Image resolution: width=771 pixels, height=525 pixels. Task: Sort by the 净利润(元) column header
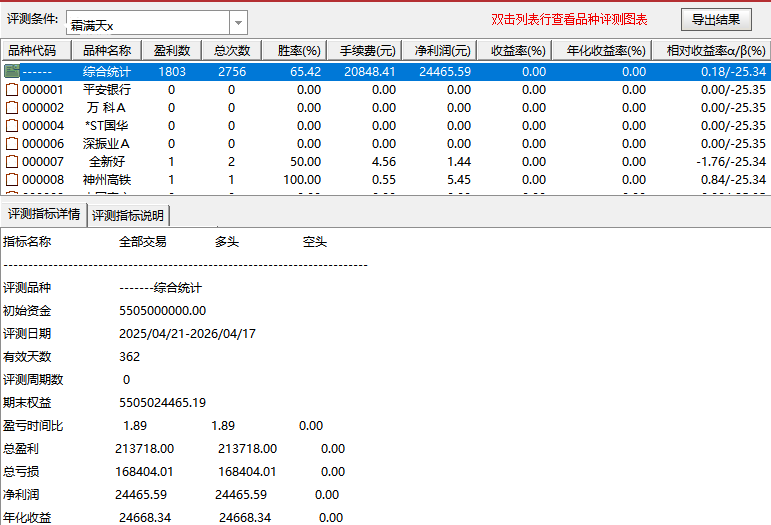click(439, 50)
